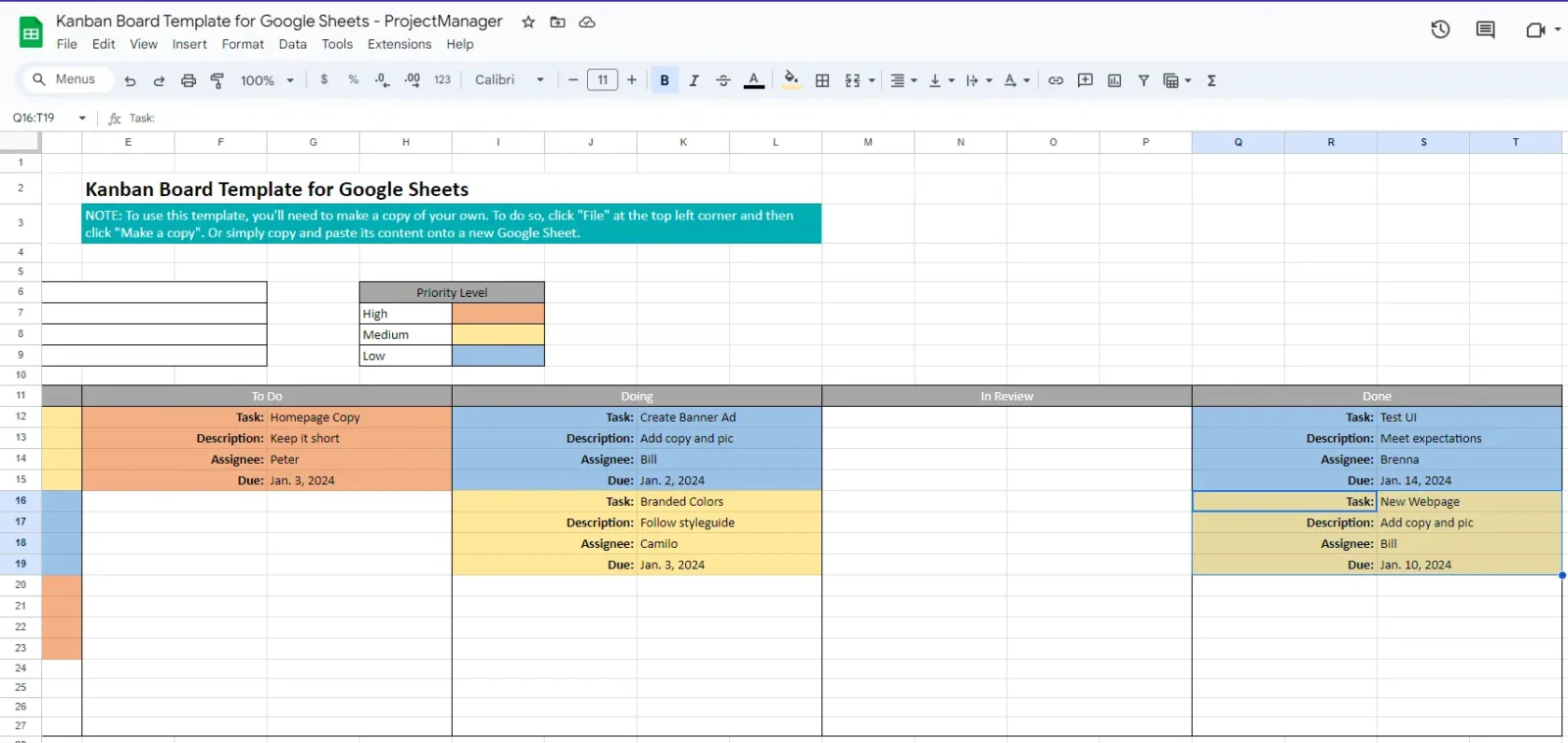Insert a chart
Image resolution: width=1568 pixels, height=743 pixels.
tap(1114, 80)
